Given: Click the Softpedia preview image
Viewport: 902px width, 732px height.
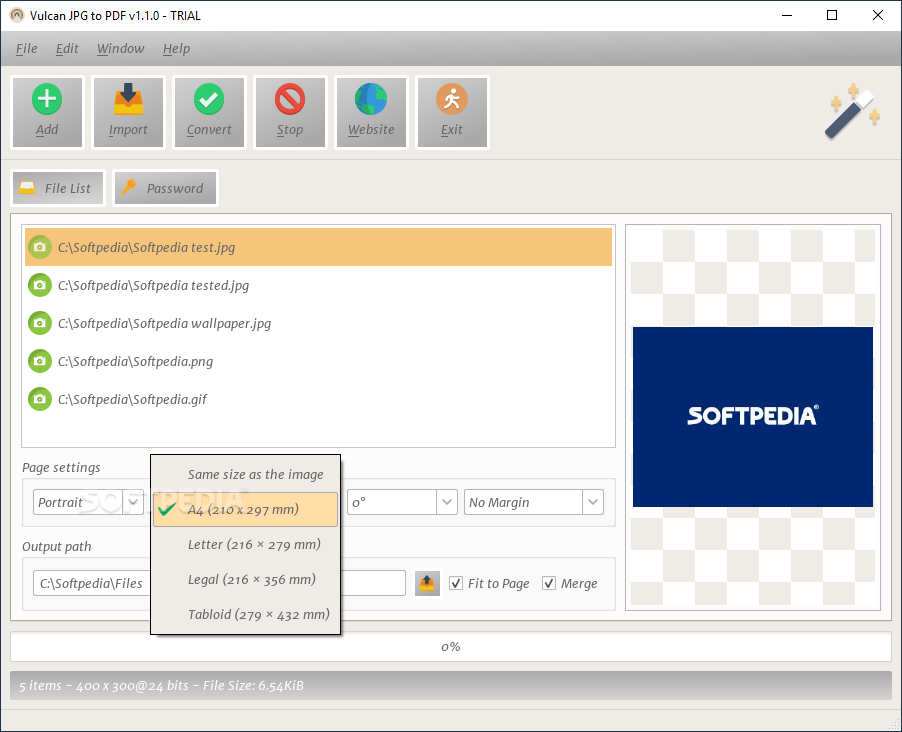Looking at the screenshot, I should [752, 417].
